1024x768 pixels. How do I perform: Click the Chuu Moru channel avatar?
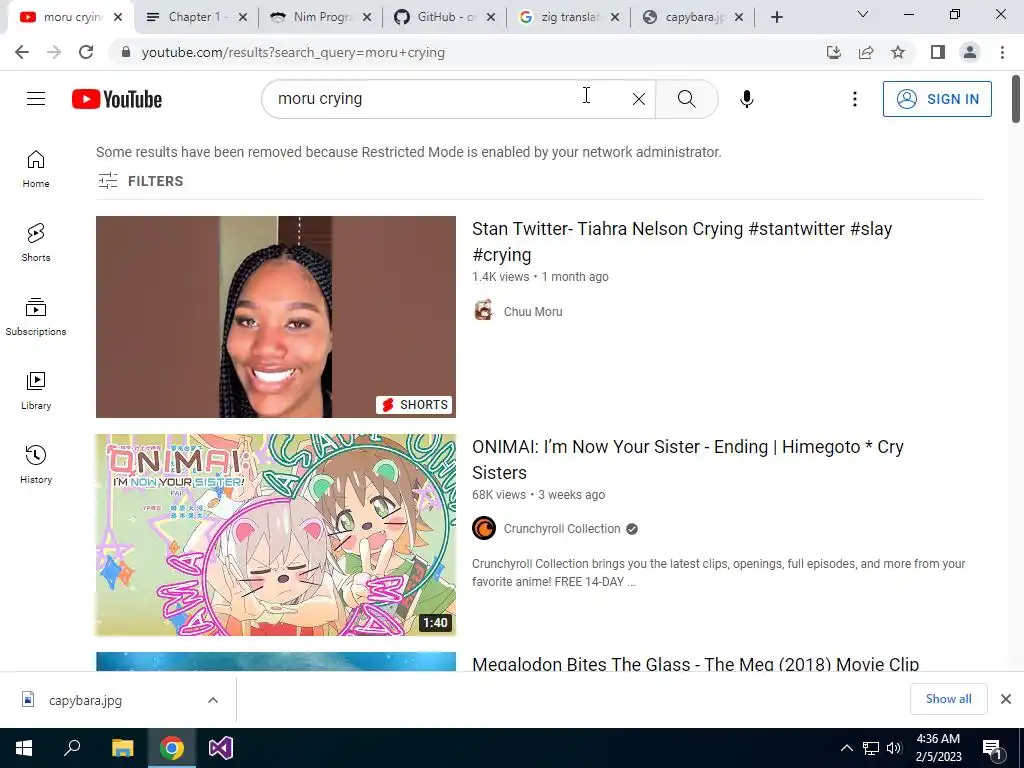[x=483, y=311]
